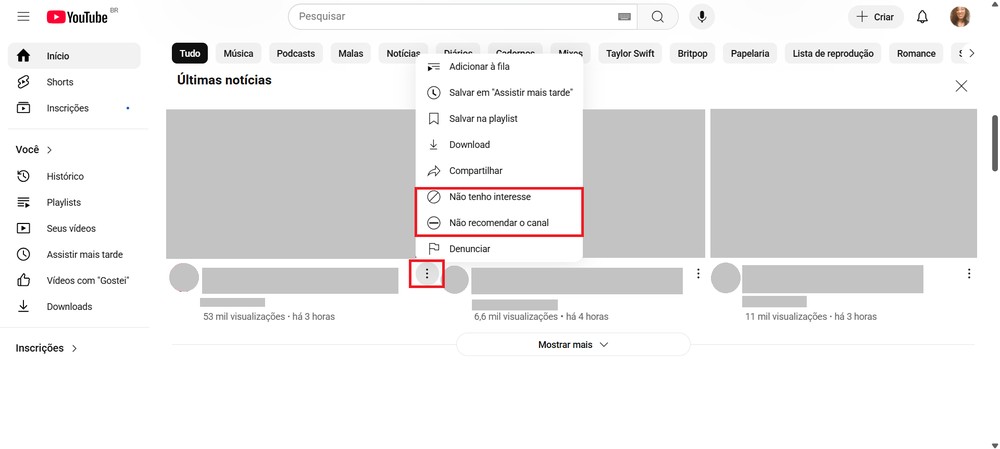The width and height of the screenshot is (1000, 449).
Task: Click the Criar button
Action: (x=876, y=17)
